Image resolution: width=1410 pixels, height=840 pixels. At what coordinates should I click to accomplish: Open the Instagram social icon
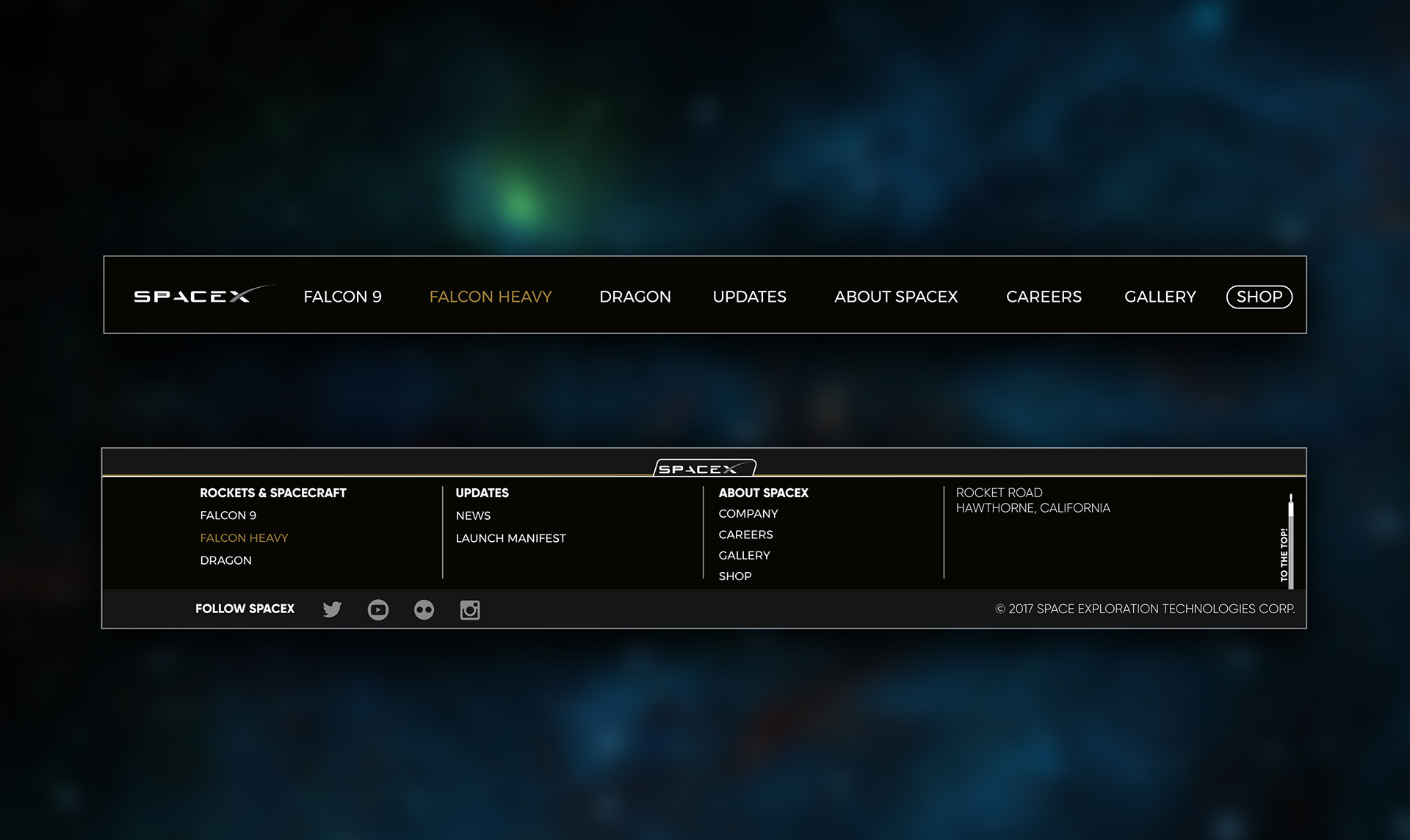(470, 609)
